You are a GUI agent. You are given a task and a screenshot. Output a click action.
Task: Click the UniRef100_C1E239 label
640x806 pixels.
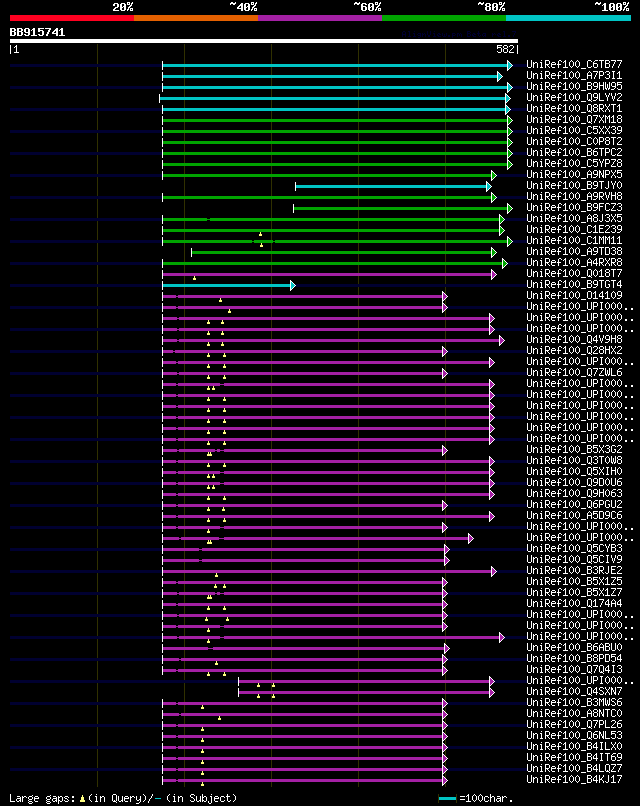pos(574,229)
